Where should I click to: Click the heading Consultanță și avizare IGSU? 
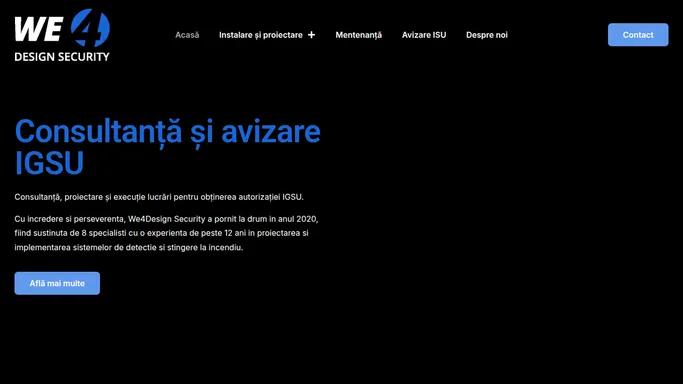click(168, 147)
